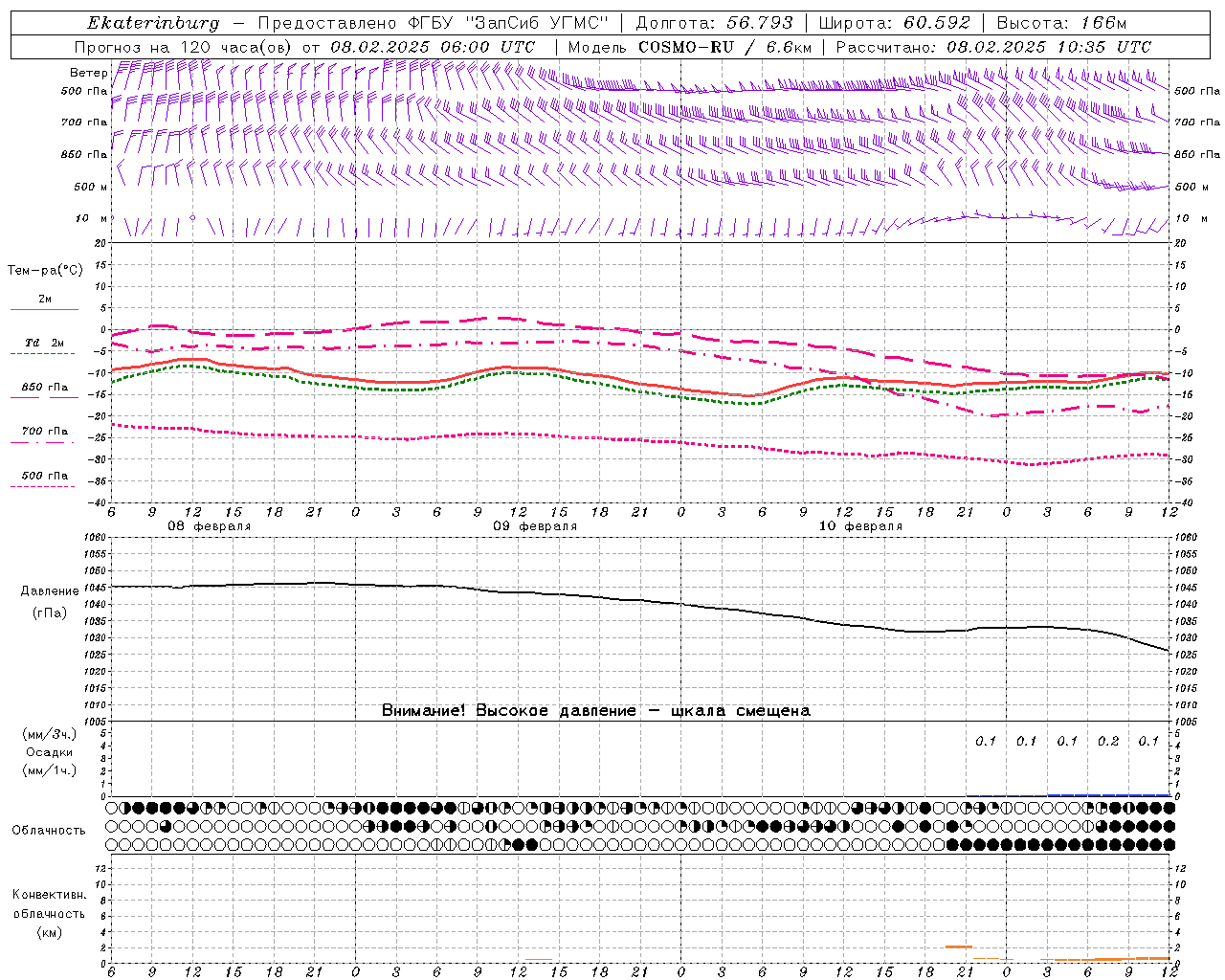Click the blue precipitation bar in Осадки panel

tap(1108, 794)
